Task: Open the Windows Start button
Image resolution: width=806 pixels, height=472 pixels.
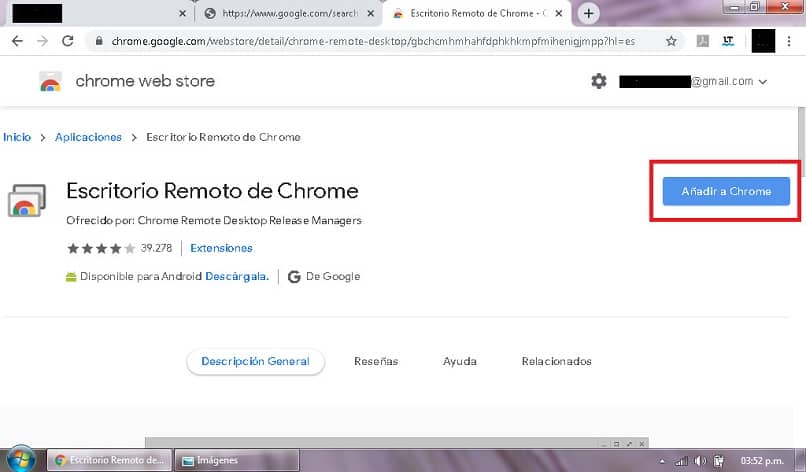Action: tap(21, 459)
